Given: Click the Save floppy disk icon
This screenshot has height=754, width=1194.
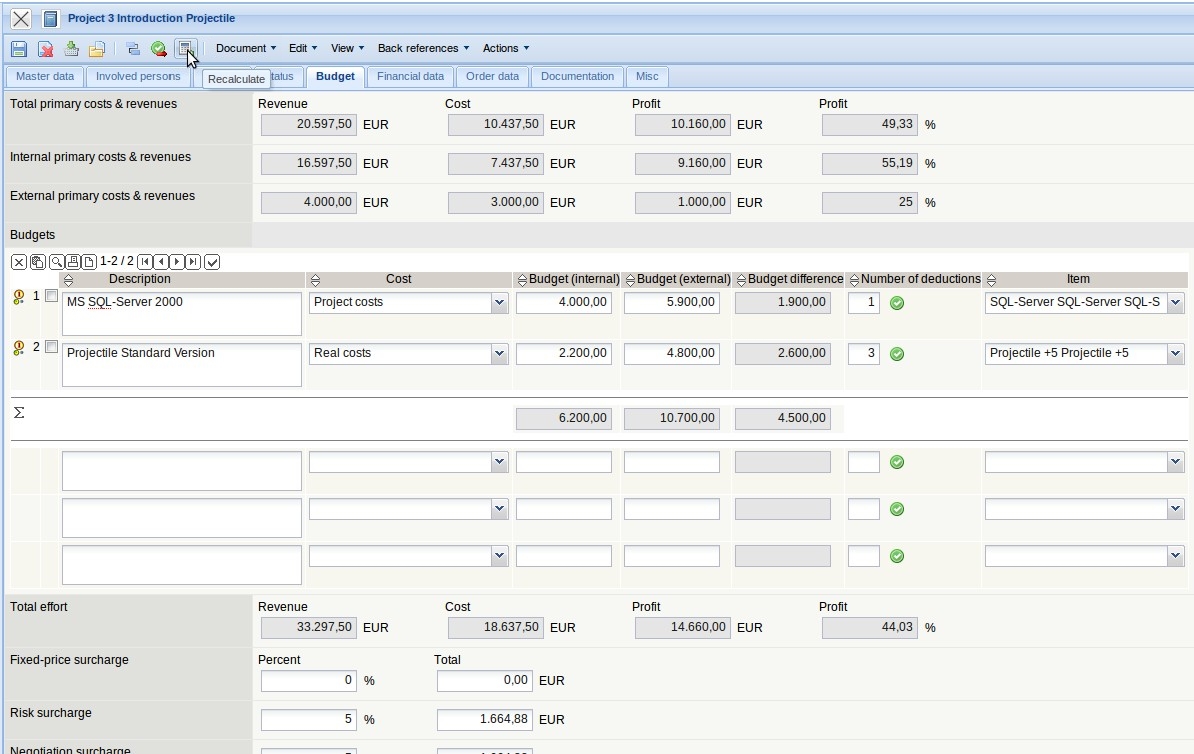Looking at the screenshot, I should pyautogui.click(x=19, y=48).
